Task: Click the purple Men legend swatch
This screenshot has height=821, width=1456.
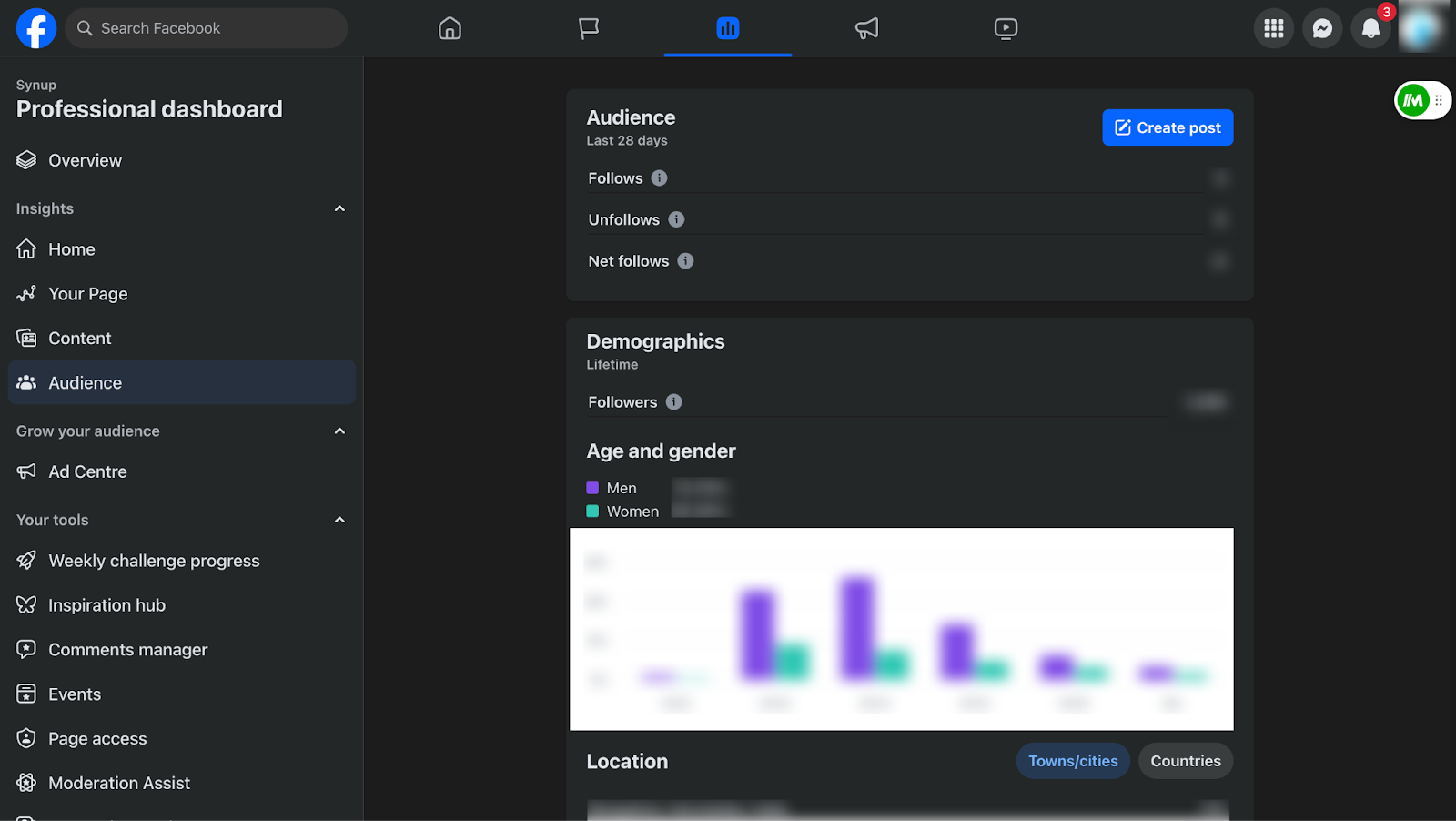Action: tap(592, 488)
